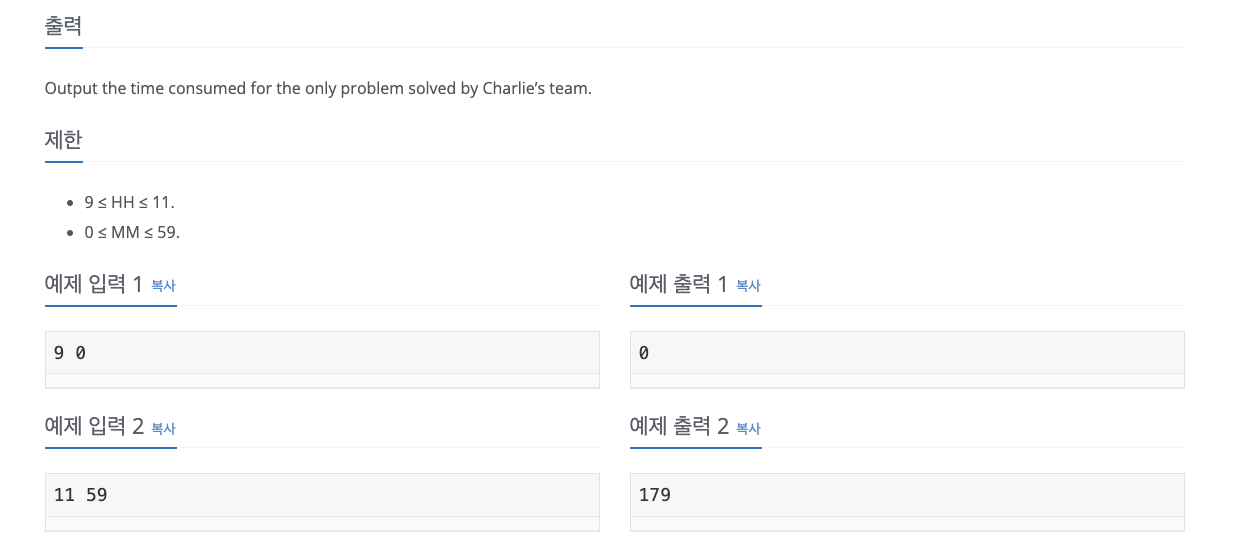Click the empty strip below '9 0' input

322,381
